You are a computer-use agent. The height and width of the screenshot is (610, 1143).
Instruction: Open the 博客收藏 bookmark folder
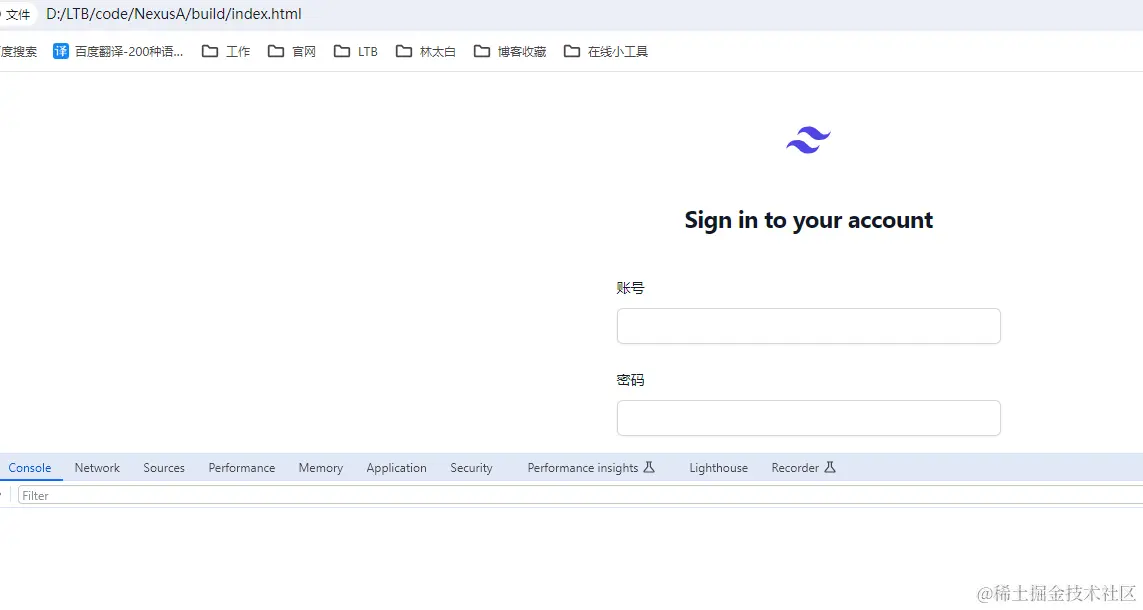(x=510, y=51)
